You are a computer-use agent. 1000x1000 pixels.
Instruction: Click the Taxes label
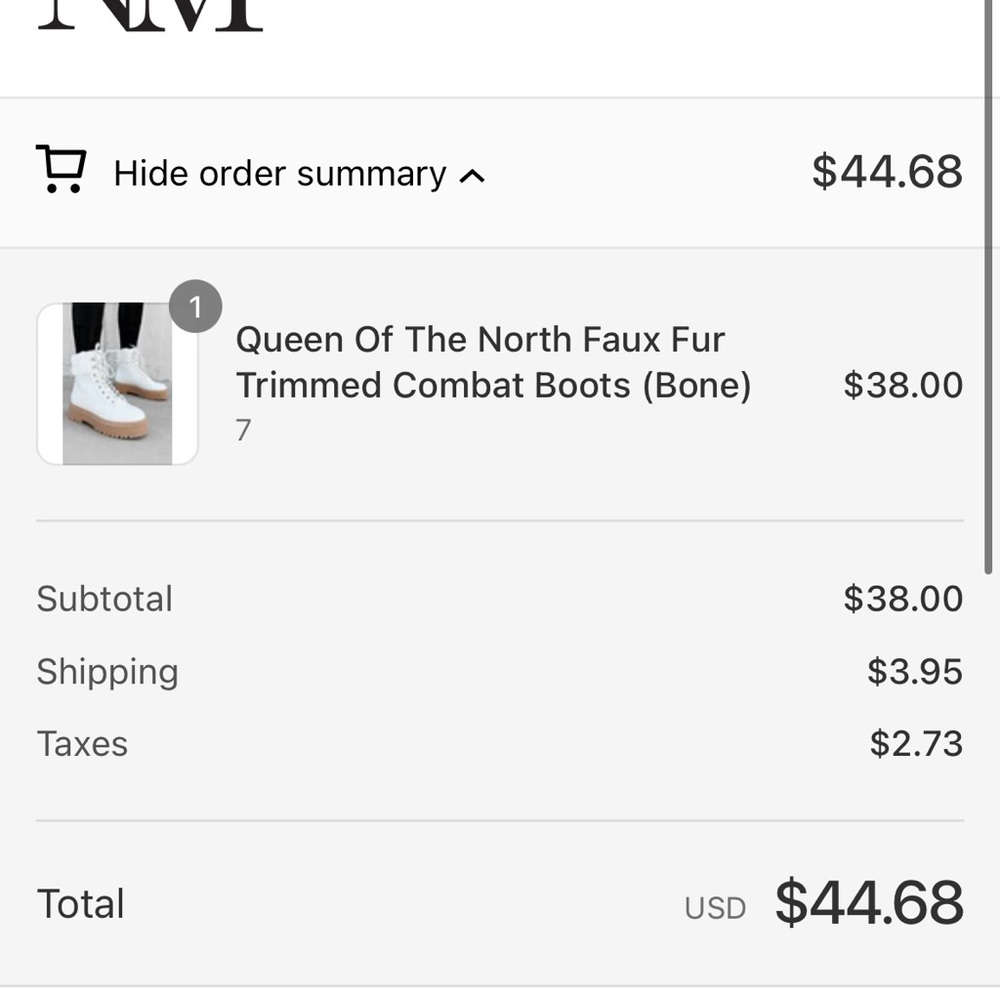83,744
